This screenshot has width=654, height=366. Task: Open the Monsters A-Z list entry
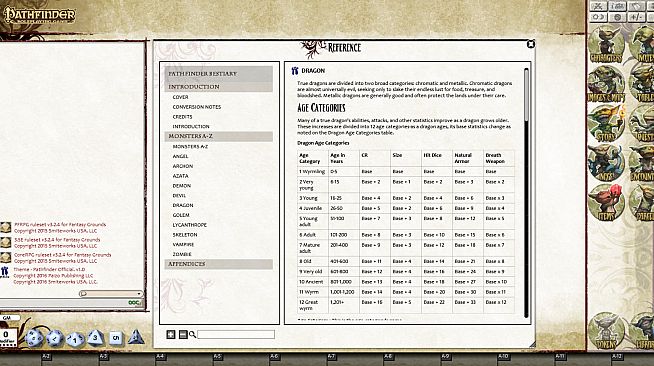point(190,147)
